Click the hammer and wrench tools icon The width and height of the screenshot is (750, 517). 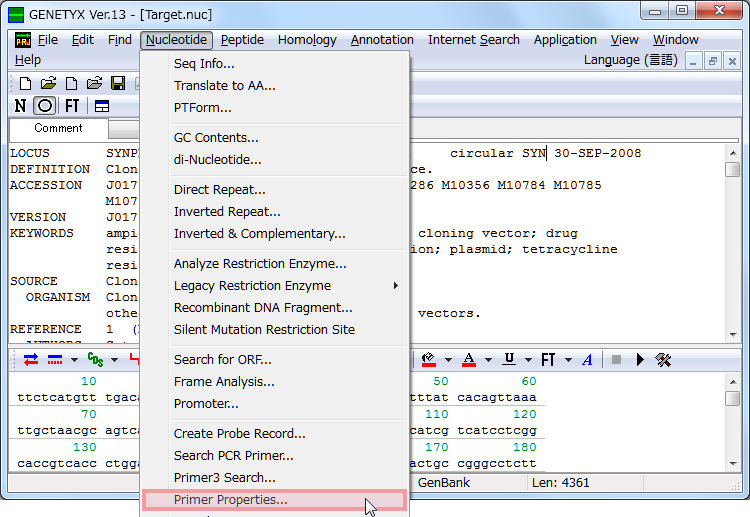(x=663, y=360)
